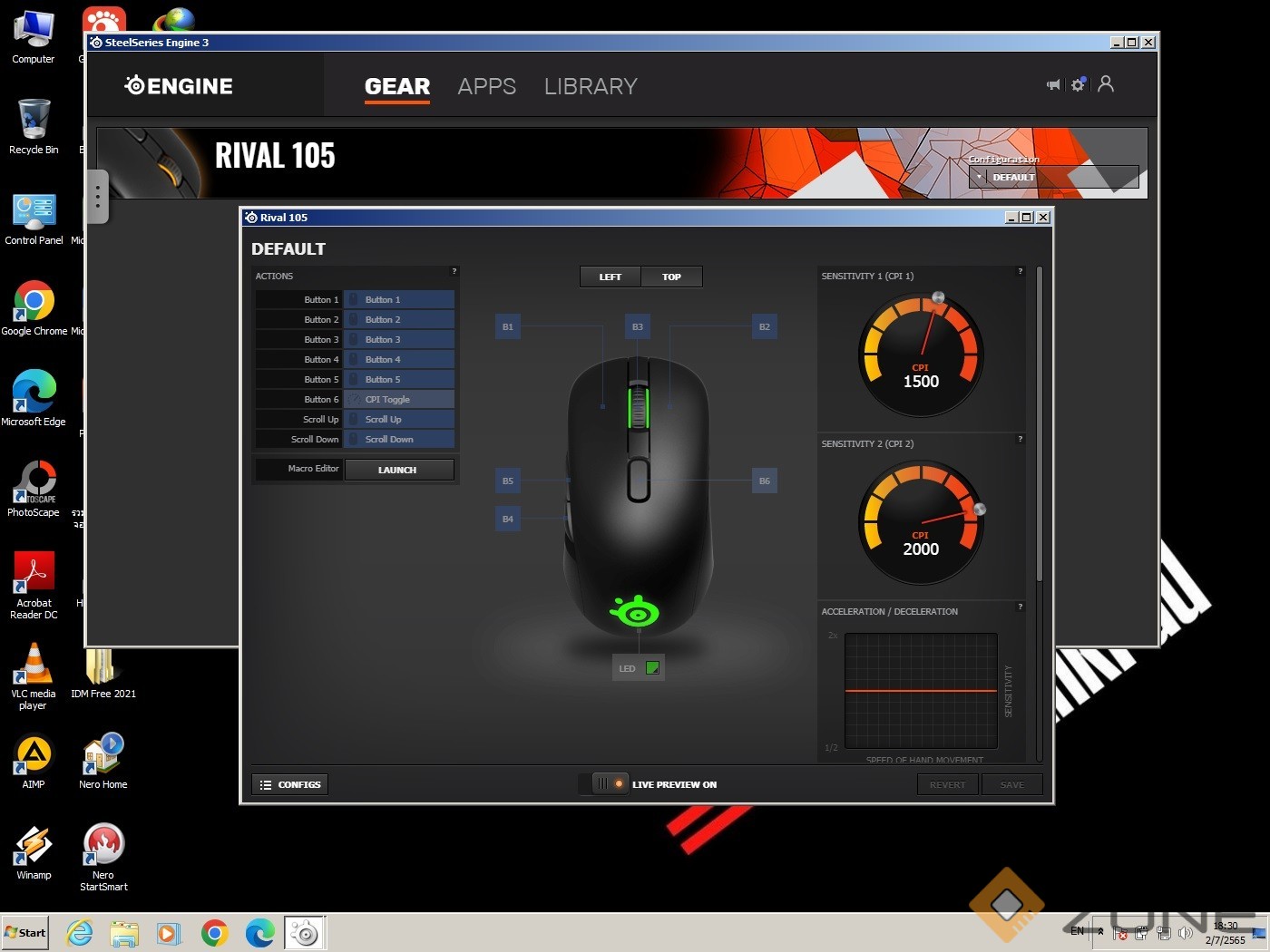
Task: Switch to the APPS tab
Action: tap(487, 86)
